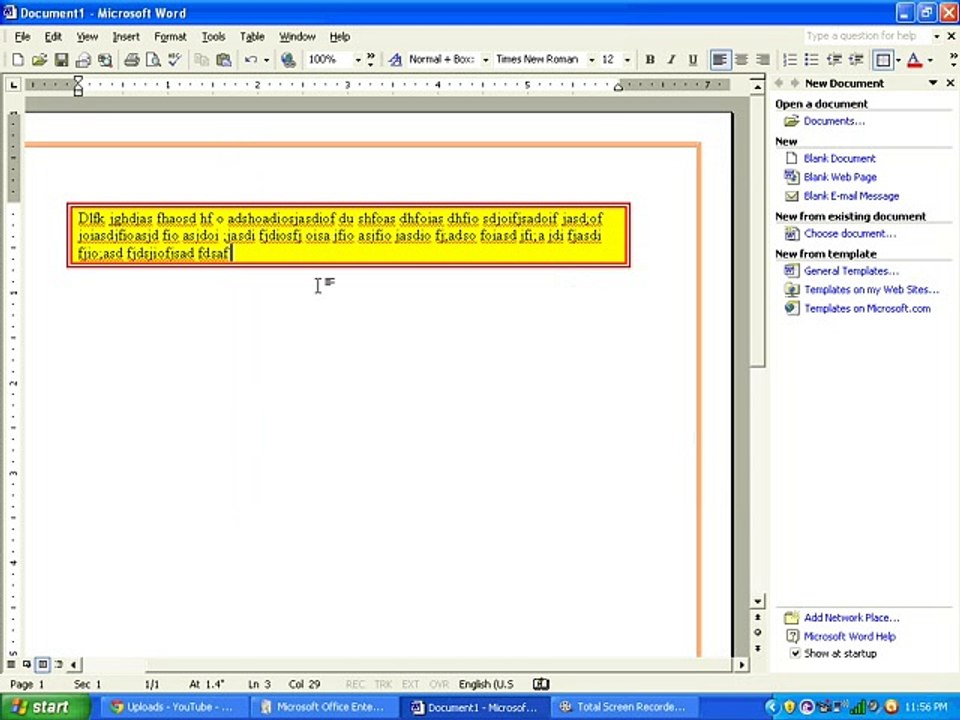Open the View menu

tap(87, 37)
